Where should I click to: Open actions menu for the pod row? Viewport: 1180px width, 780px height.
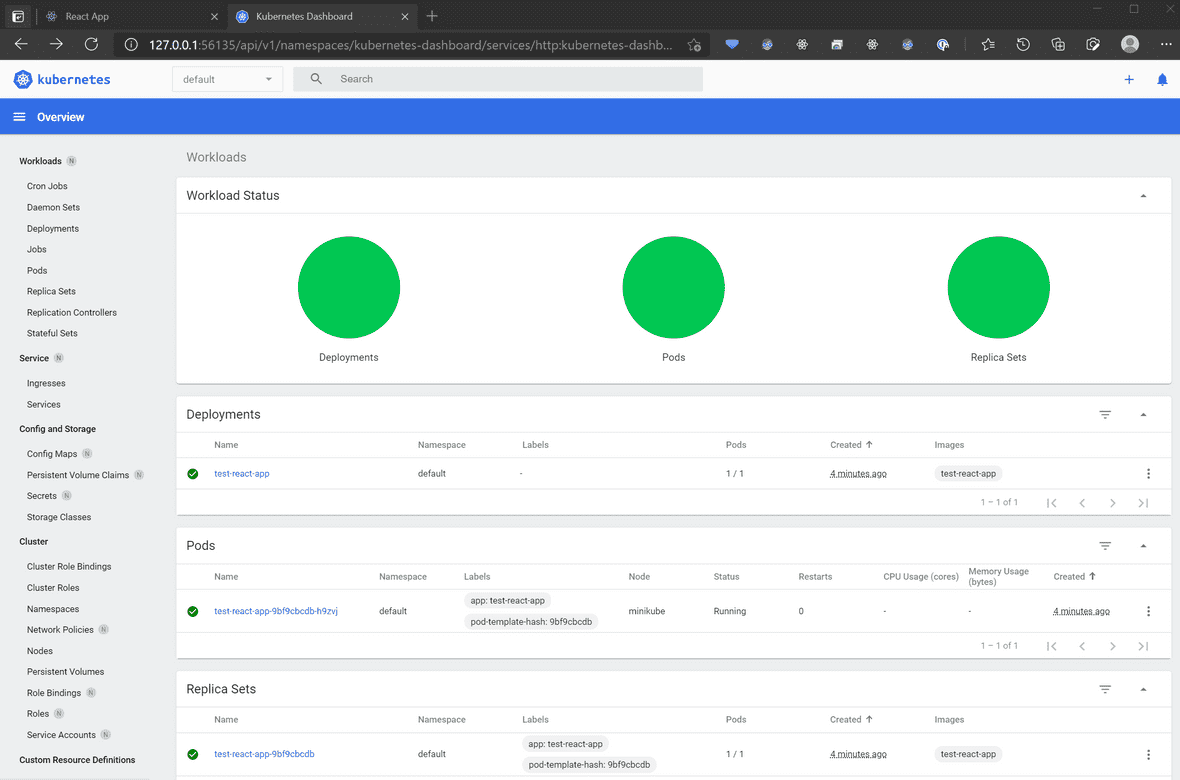click(x=1148, y=611)
